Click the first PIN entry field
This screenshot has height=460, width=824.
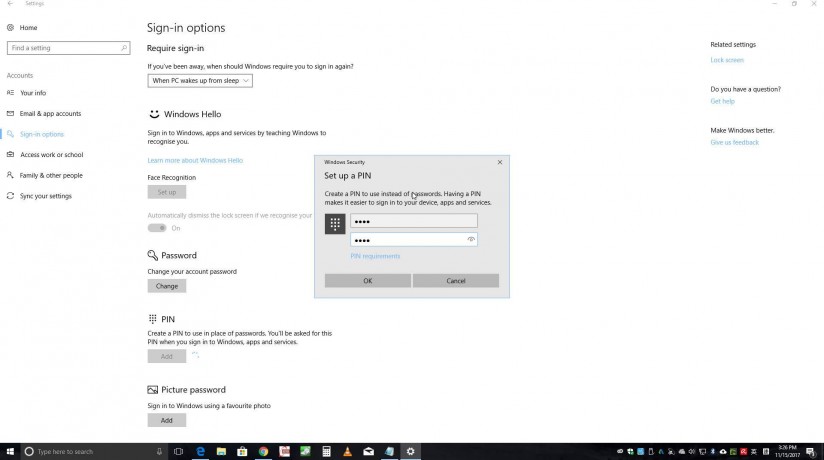tap(413, 221)
